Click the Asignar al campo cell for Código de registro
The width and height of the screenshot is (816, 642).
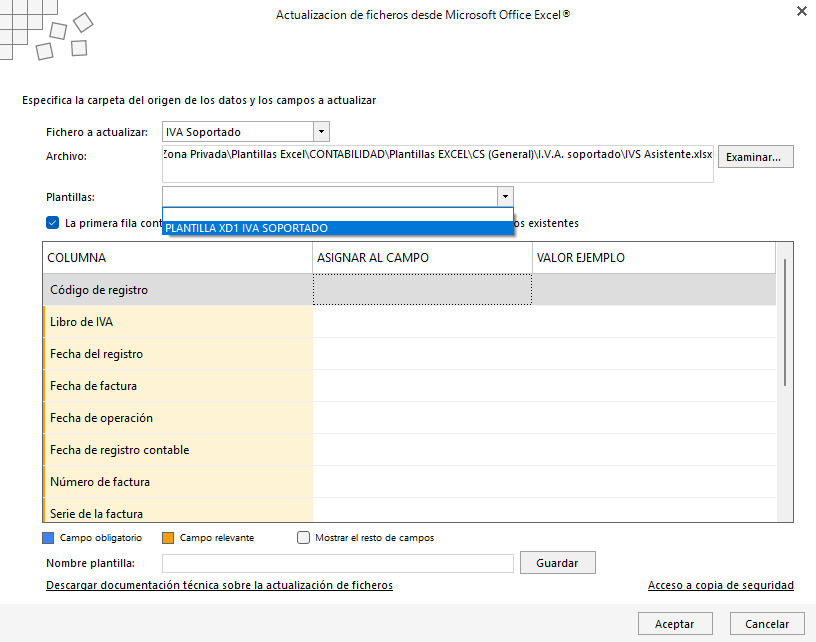pos(422,290)
